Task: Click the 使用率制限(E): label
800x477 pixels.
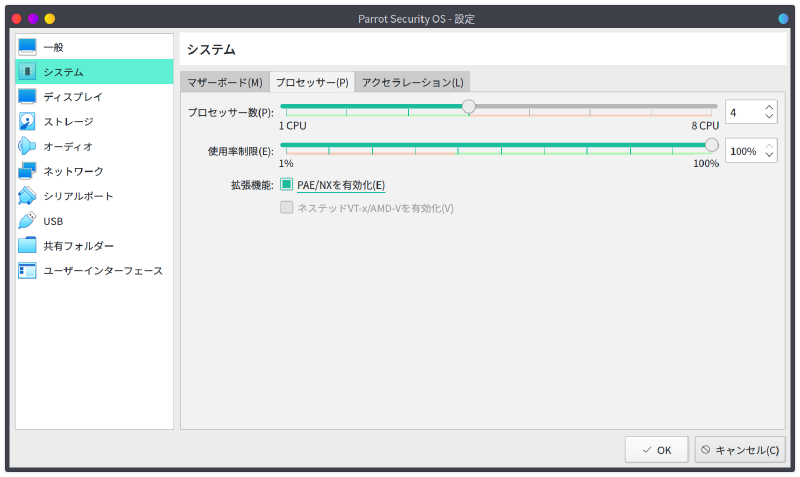Action: point(241,151)
